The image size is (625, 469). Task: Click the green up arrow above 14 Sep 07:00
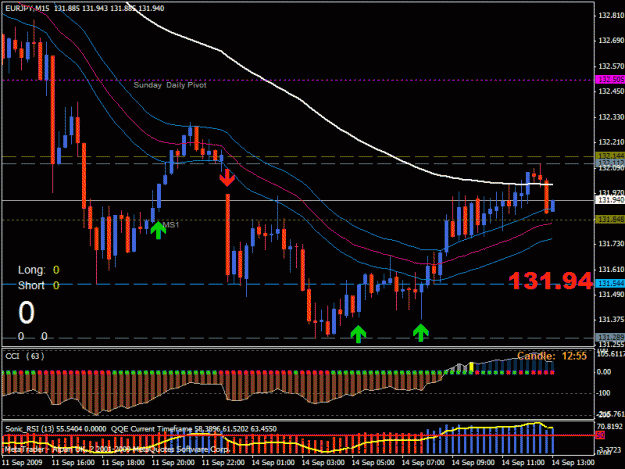[x=421, y=333]
